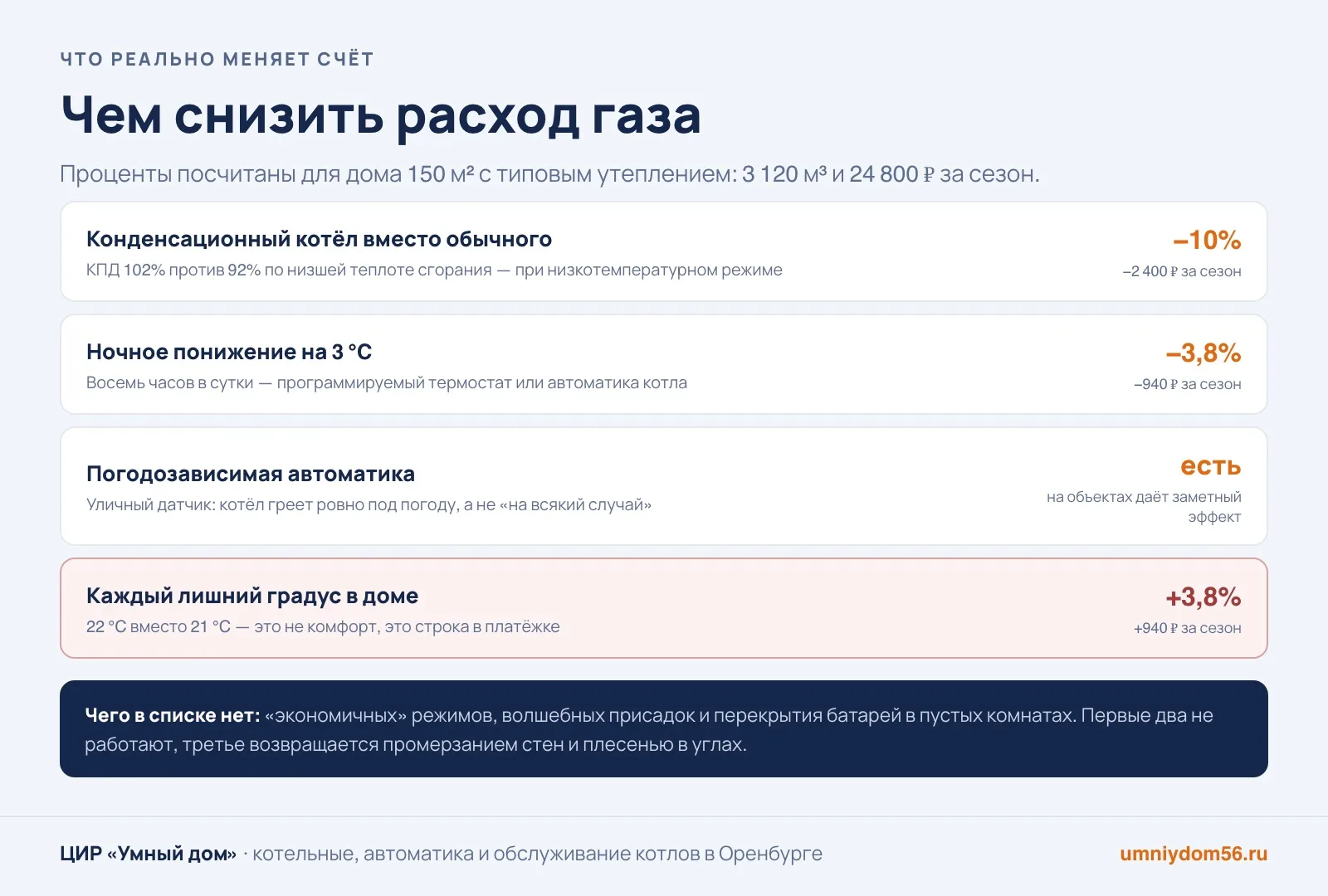Select the "+940 ₽ за сезон" amount
The image size is (1328, 896).
point(1188,628)
